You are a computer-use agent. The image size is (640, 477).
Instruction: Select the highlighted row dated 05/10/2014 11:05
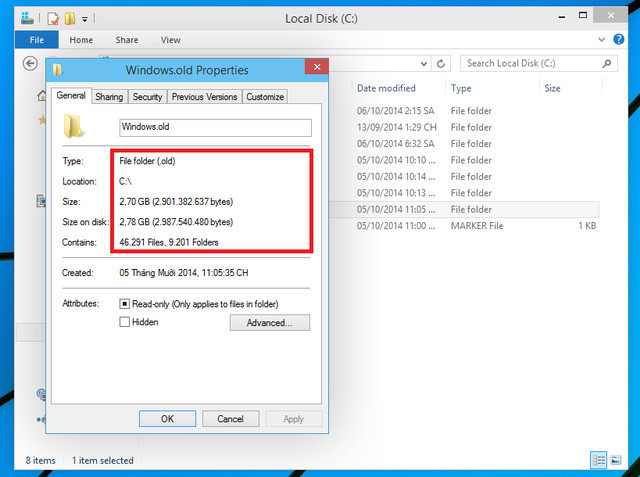pos(464,209)
